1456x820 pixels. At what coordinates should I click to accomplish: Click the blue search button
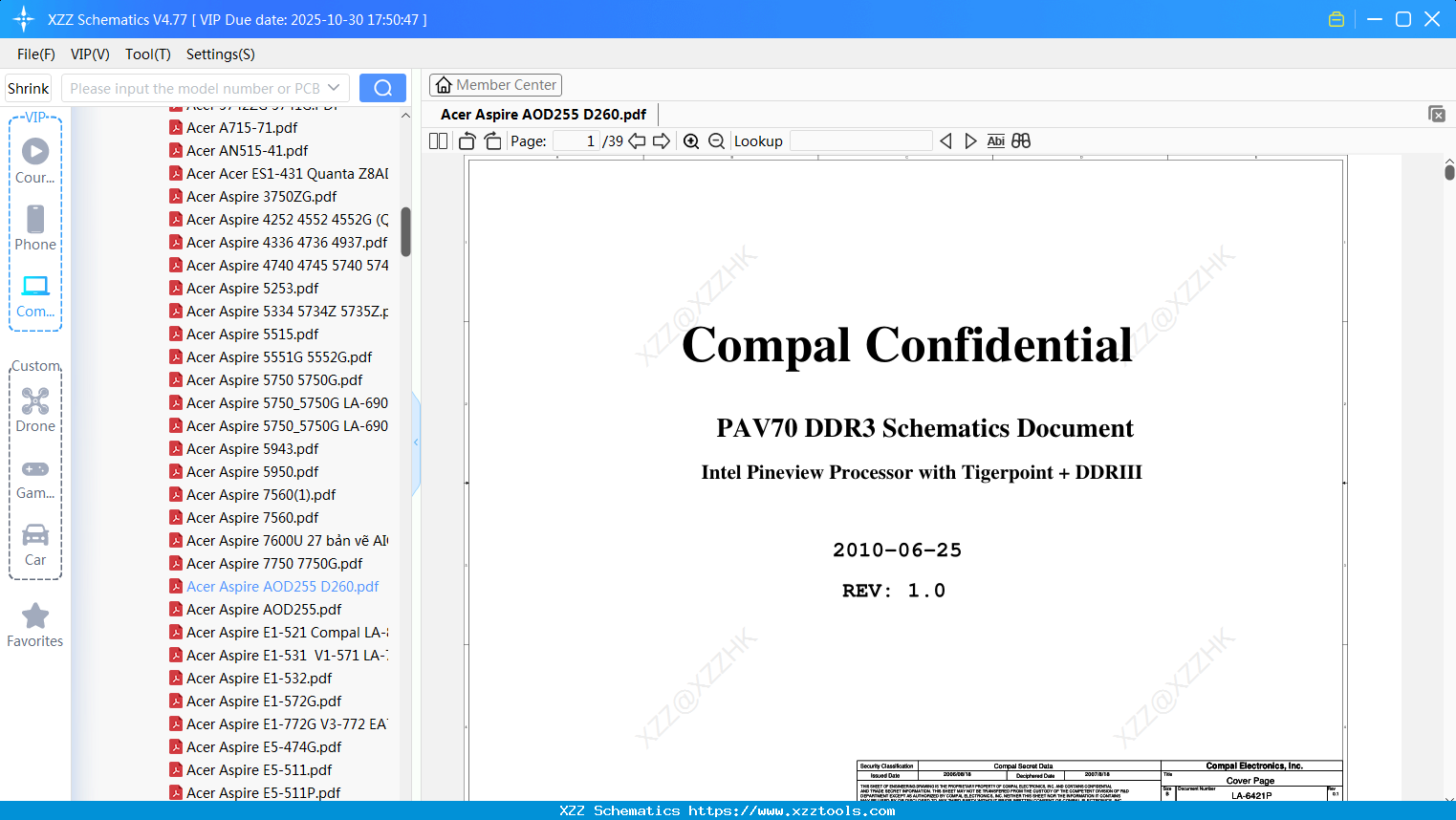(x=382, y=88)
